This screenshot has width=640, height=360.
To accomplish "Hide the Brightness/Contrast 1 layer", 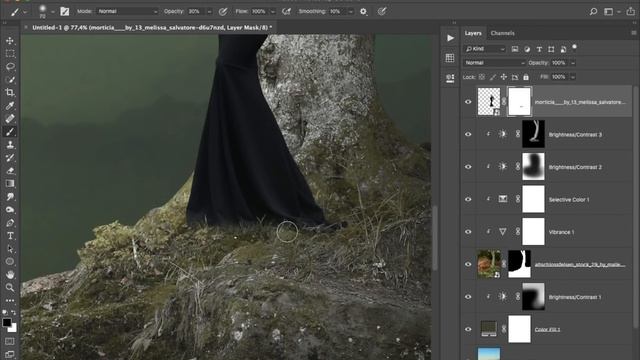I will 468,297.
